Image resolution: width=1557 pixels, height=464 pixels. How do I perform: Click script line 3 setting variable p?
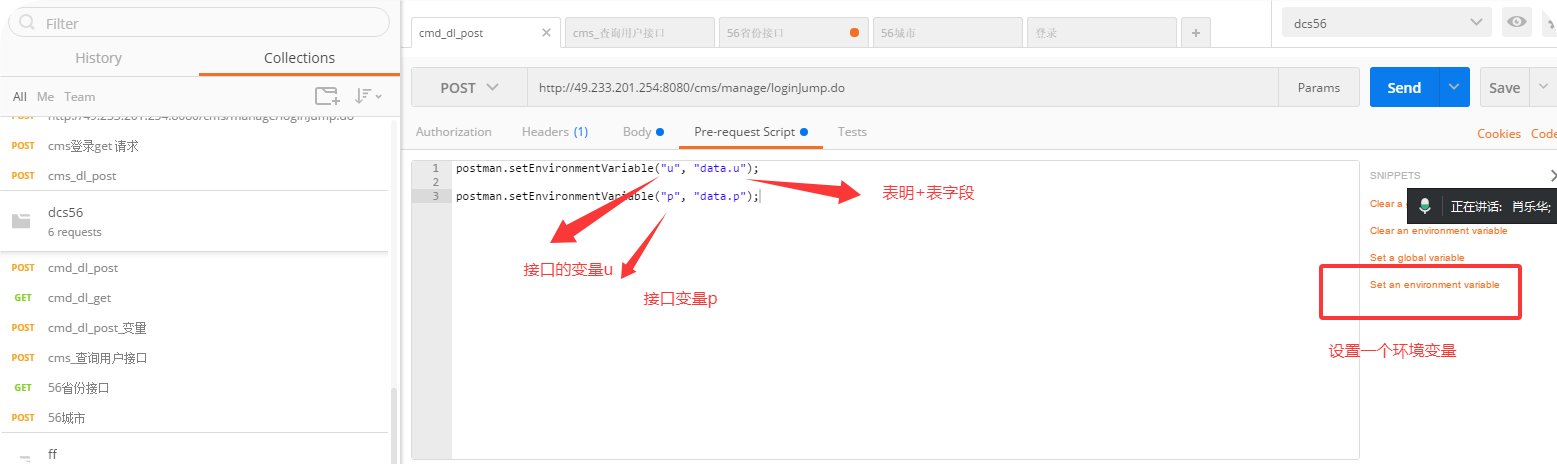point(607,196)
